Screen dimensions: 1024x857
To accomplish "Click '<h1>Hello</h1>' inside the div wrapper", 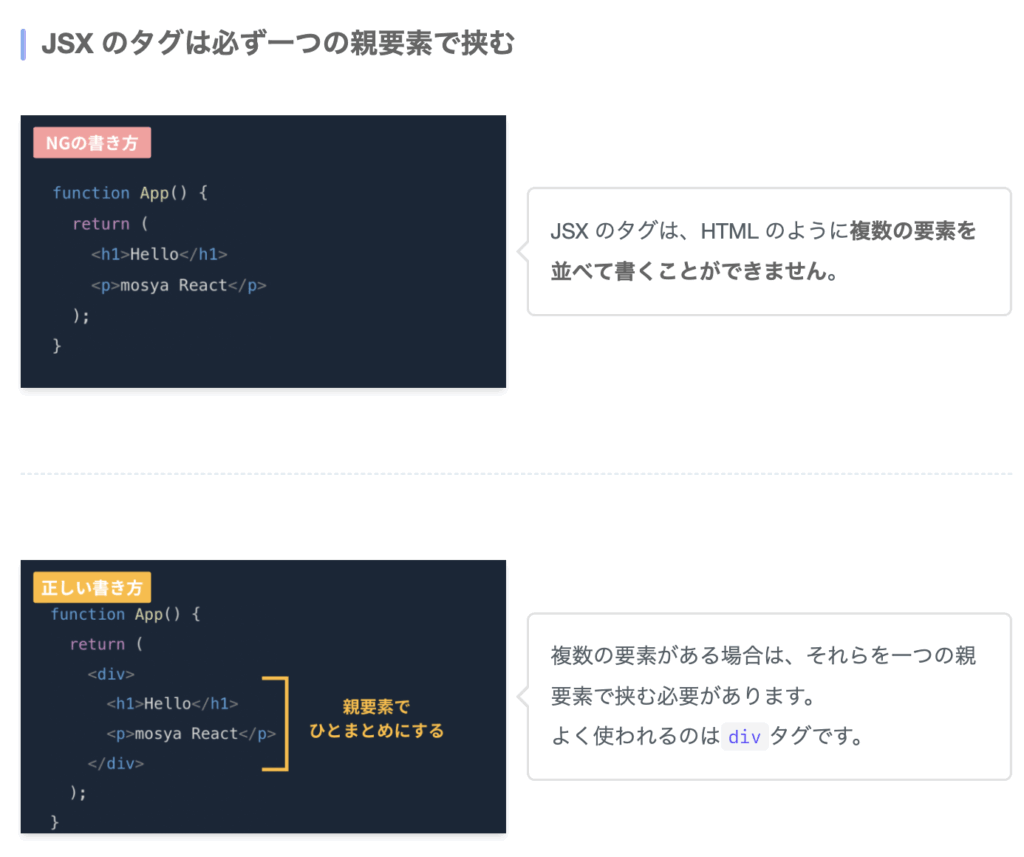I will click(172, 703).
